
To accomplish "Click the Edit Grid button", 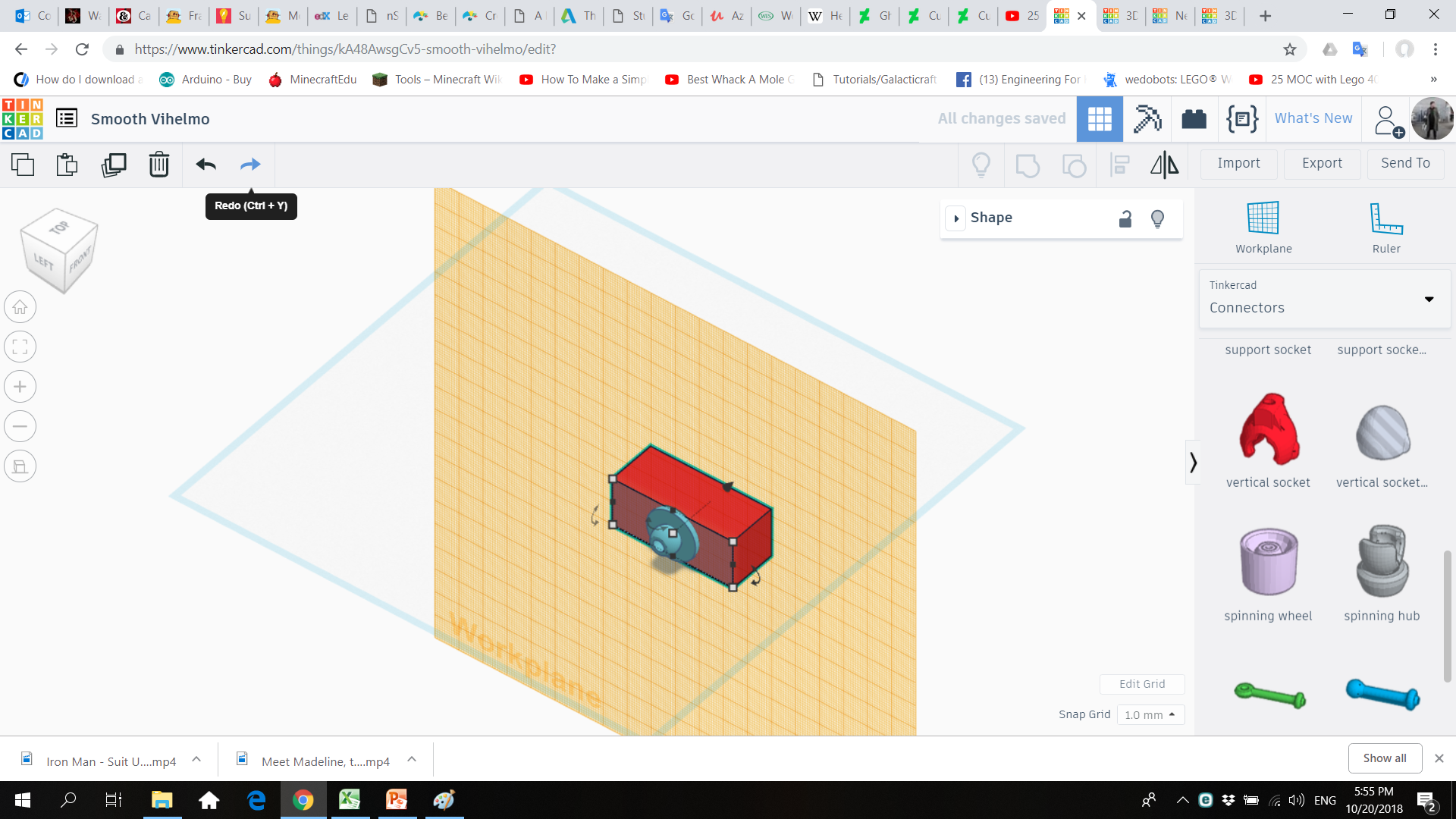I will (1141, 684).
